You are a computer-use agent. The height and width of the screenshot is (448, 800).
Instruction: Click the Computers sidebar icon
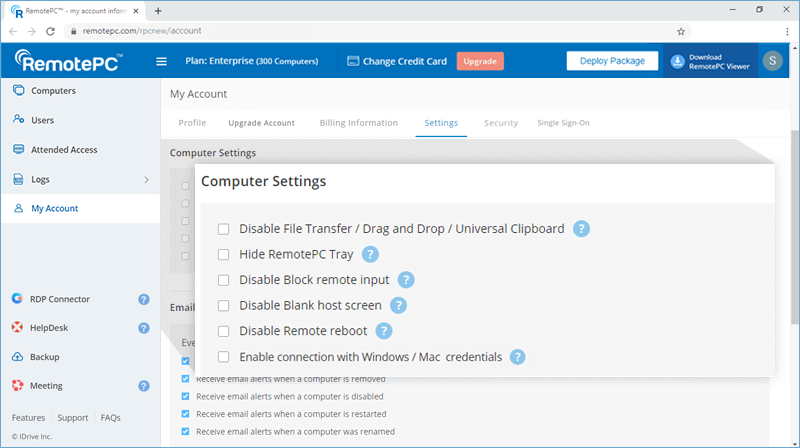(x=18, y=90)
